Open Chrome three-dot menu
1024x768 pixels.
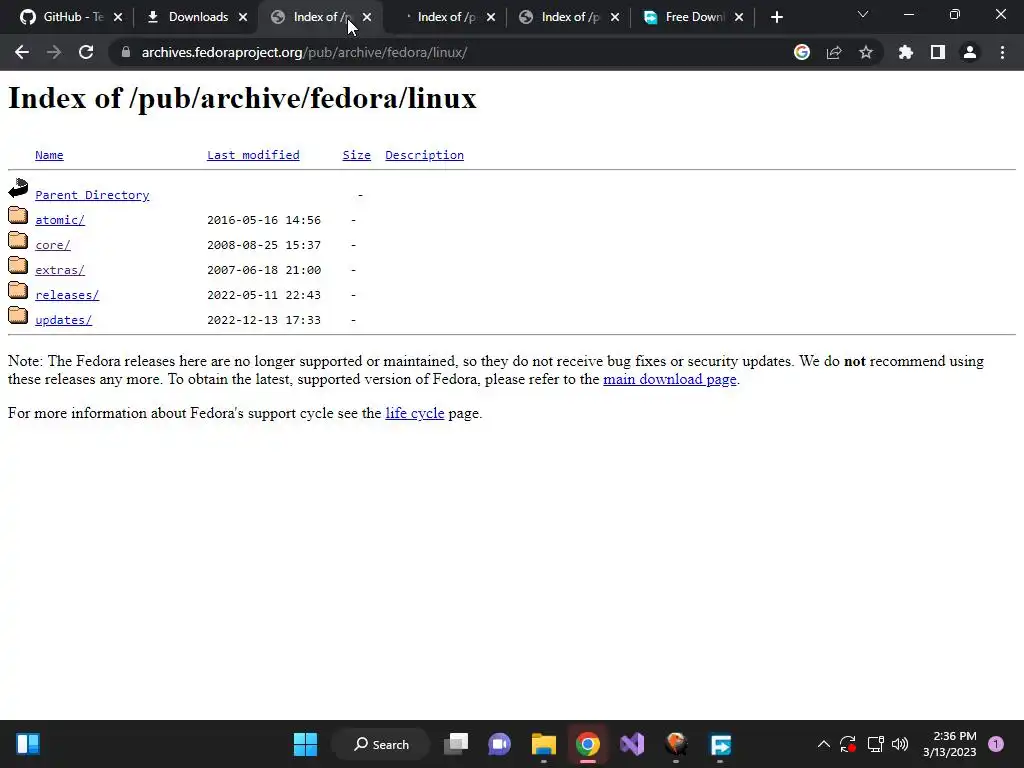tap(1002, 52)
